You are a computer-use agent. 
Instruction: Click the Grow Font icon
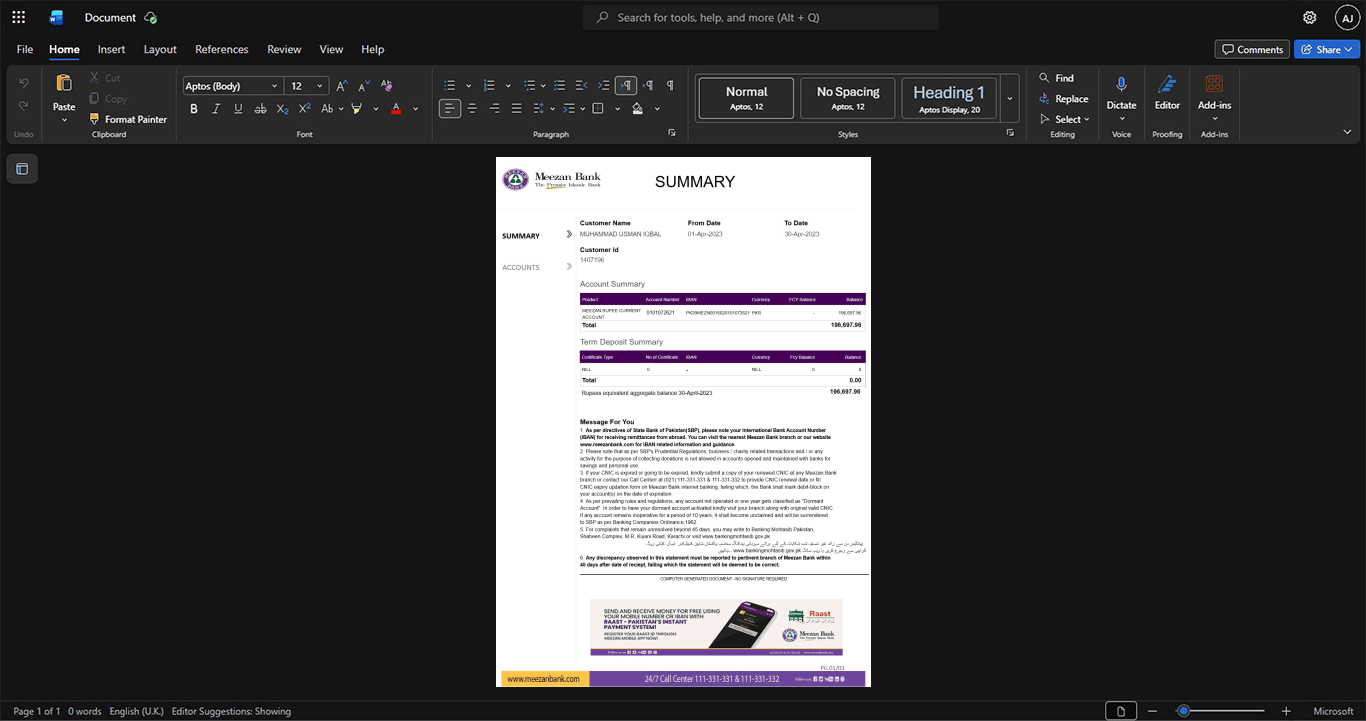click(342, 86)
